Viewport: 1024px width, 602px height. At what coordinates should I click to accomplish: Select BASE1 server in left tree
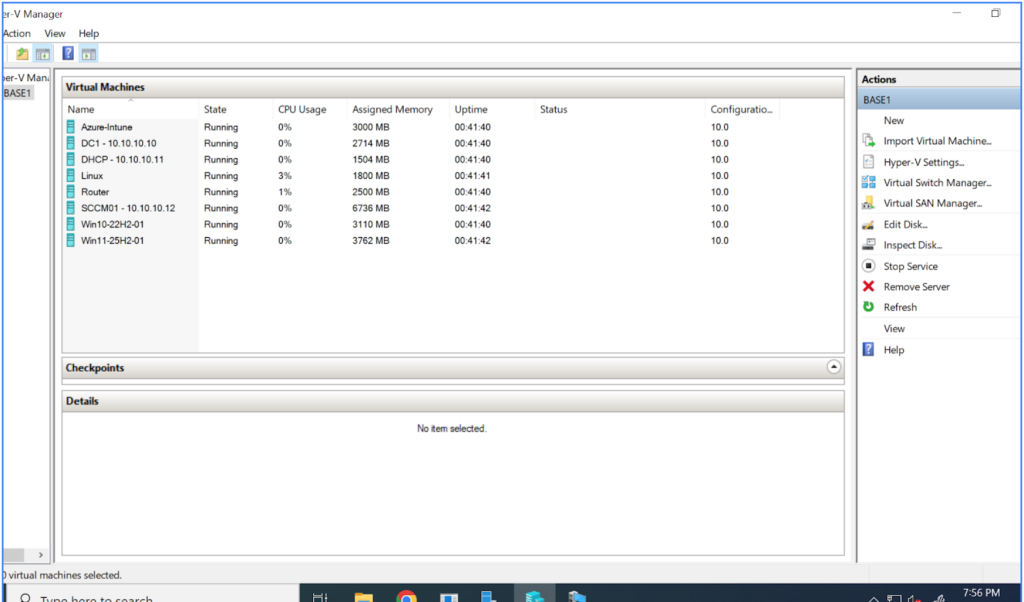(x=18, y=93)
